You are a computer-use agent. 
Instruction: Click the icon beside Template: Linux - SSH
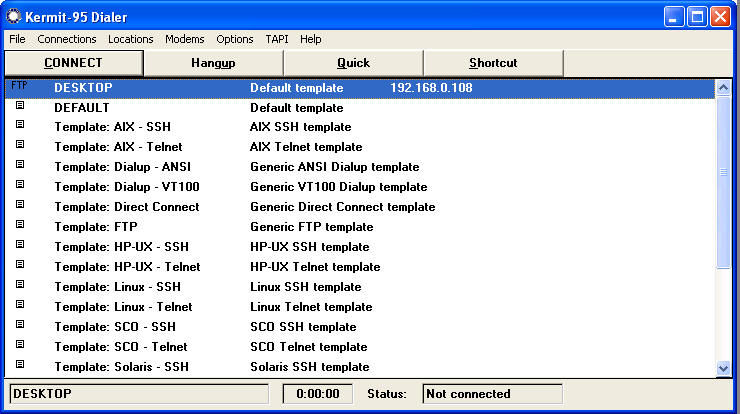click(x=19, y=286)
